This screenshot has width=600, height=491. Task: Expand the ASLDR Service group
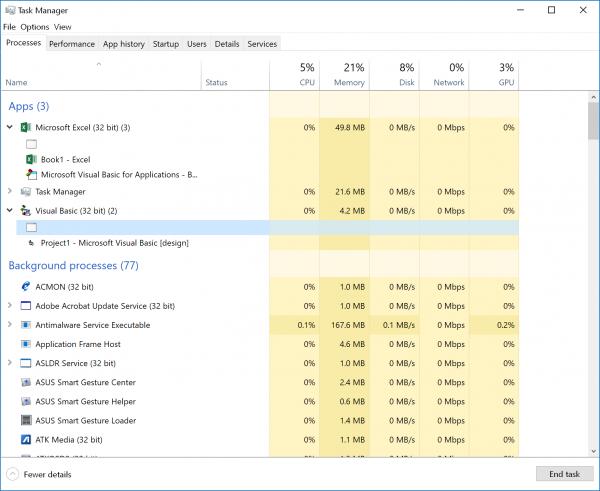10,362
